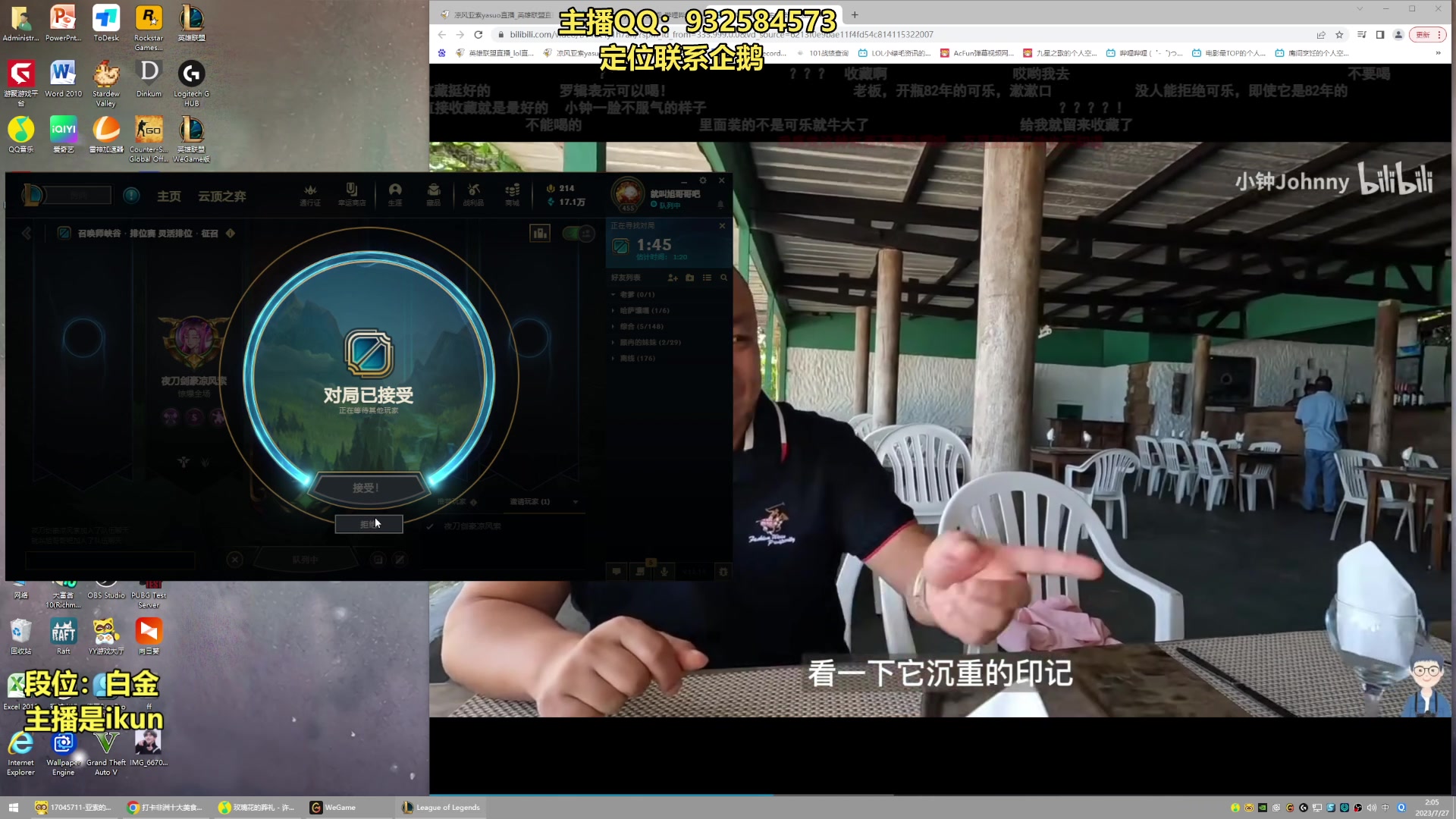Image resolution: width=1456 pixels, height=819 pixels.
Task: Open the Dinkum desktop shortcut
Action: click(x=149, y=79)
